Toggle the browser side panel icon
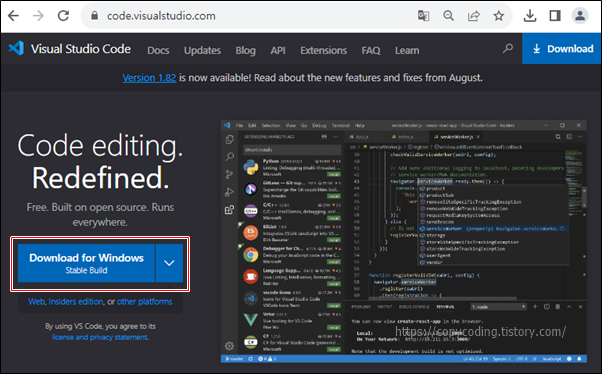This screenshot has height=374, width=602. pos(555,16)
